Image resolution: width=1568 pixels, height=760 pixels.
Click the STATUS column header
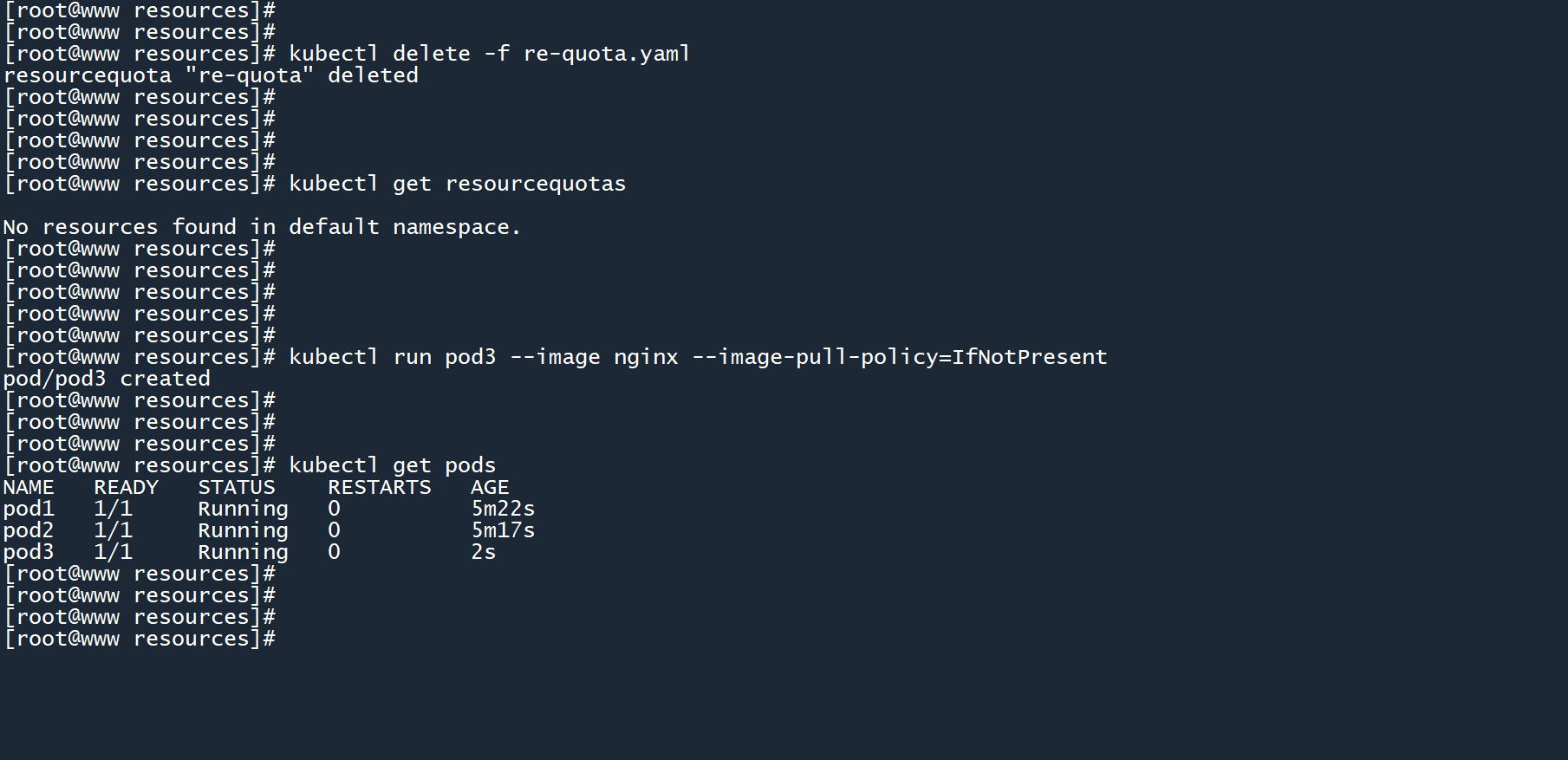(237, 487)
